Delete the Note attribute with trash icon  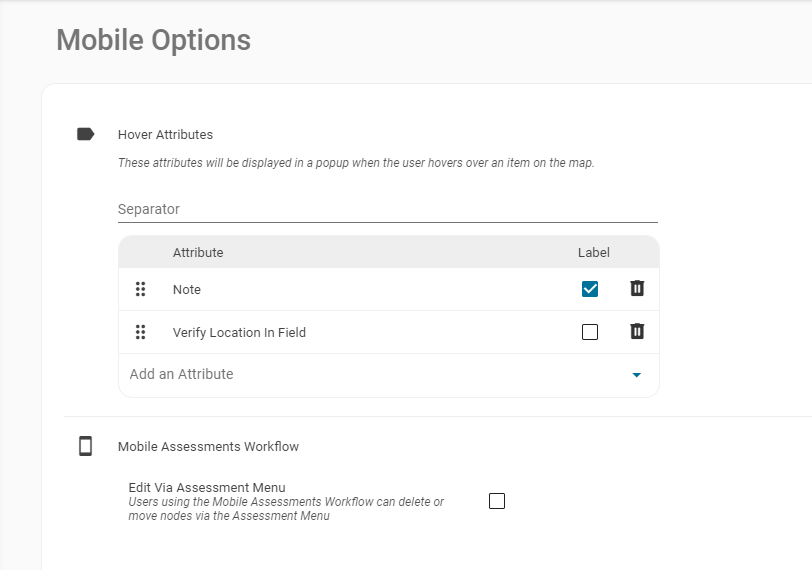pyautogui.click(x=637, y=289)
